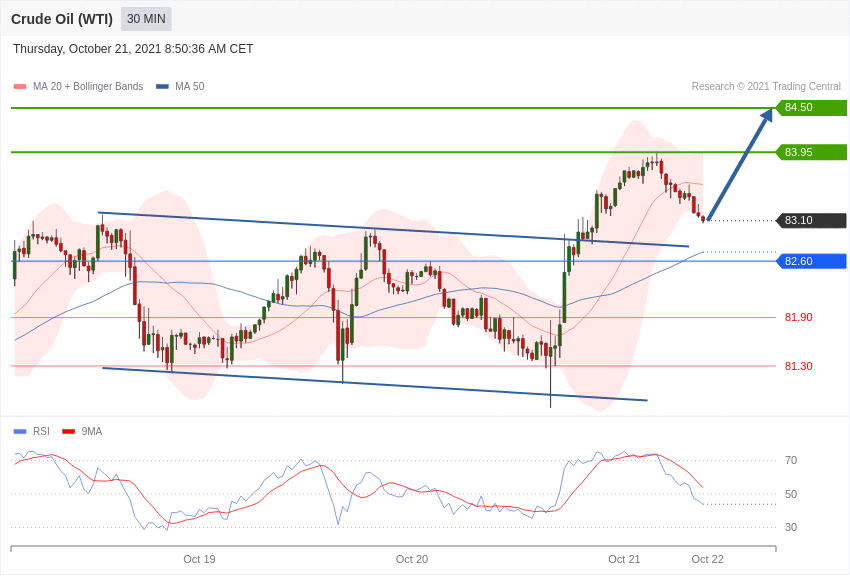Image resolution: width=850 pixels, height=576 pixels.
Task: Click the RSI blue legend swatch
Action: (x=20, y=432)
